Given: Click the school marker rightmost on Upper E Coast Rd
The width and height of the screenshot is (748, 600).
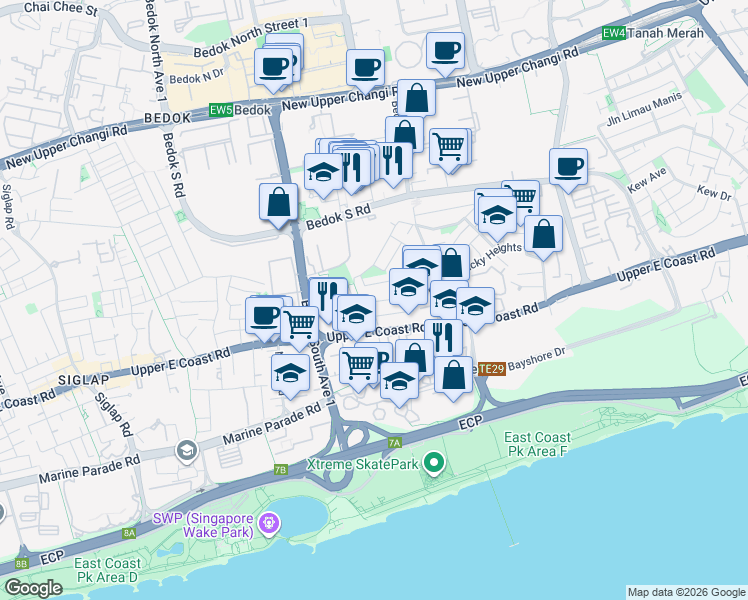Looking at the screenshot, I should coord(475,309).
